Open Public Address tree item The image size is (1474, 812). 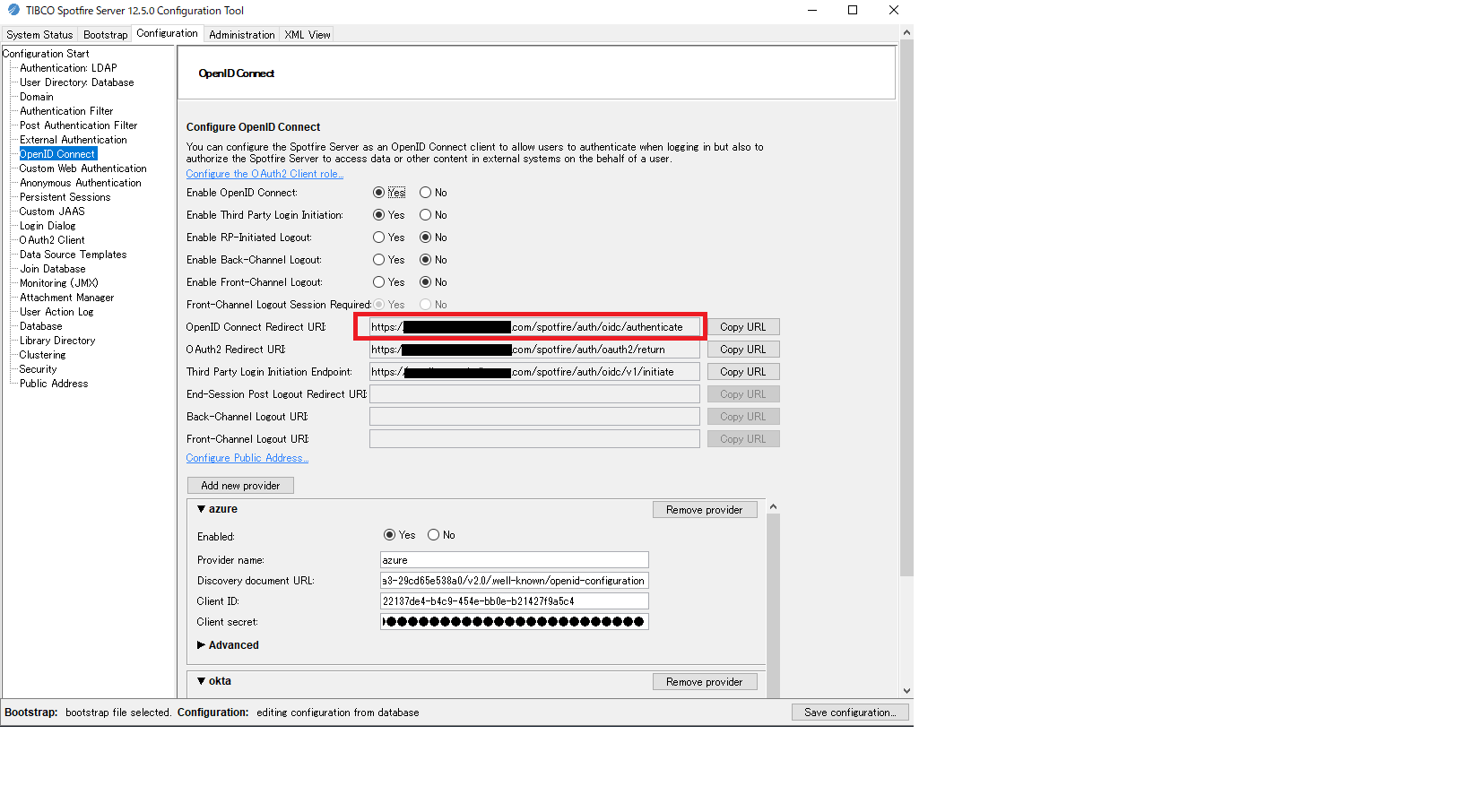click(x=54, y=384)
